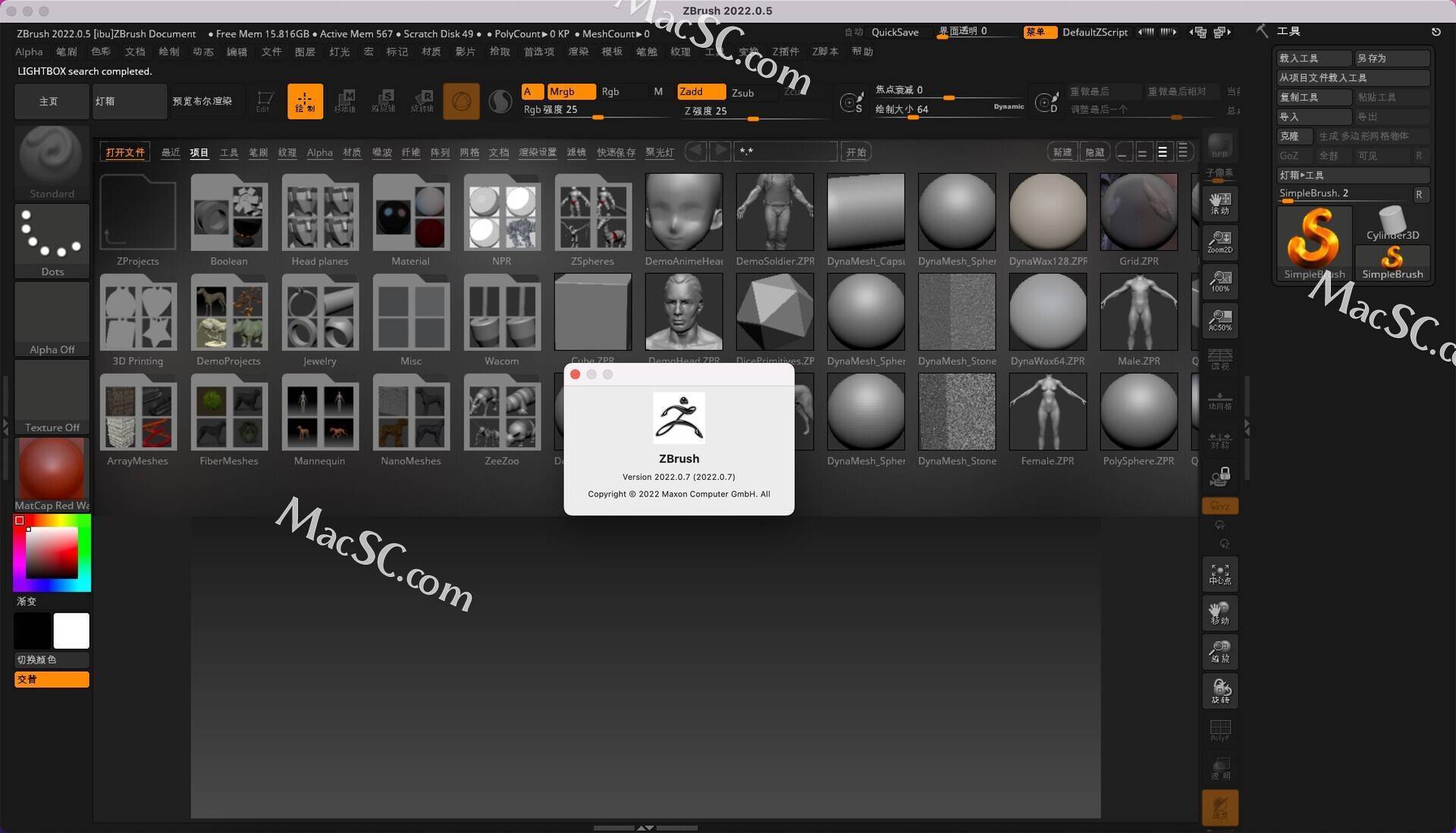Click the Frame center (中心点) icon
The image size is (1456, 833).
coord(1220,575)
